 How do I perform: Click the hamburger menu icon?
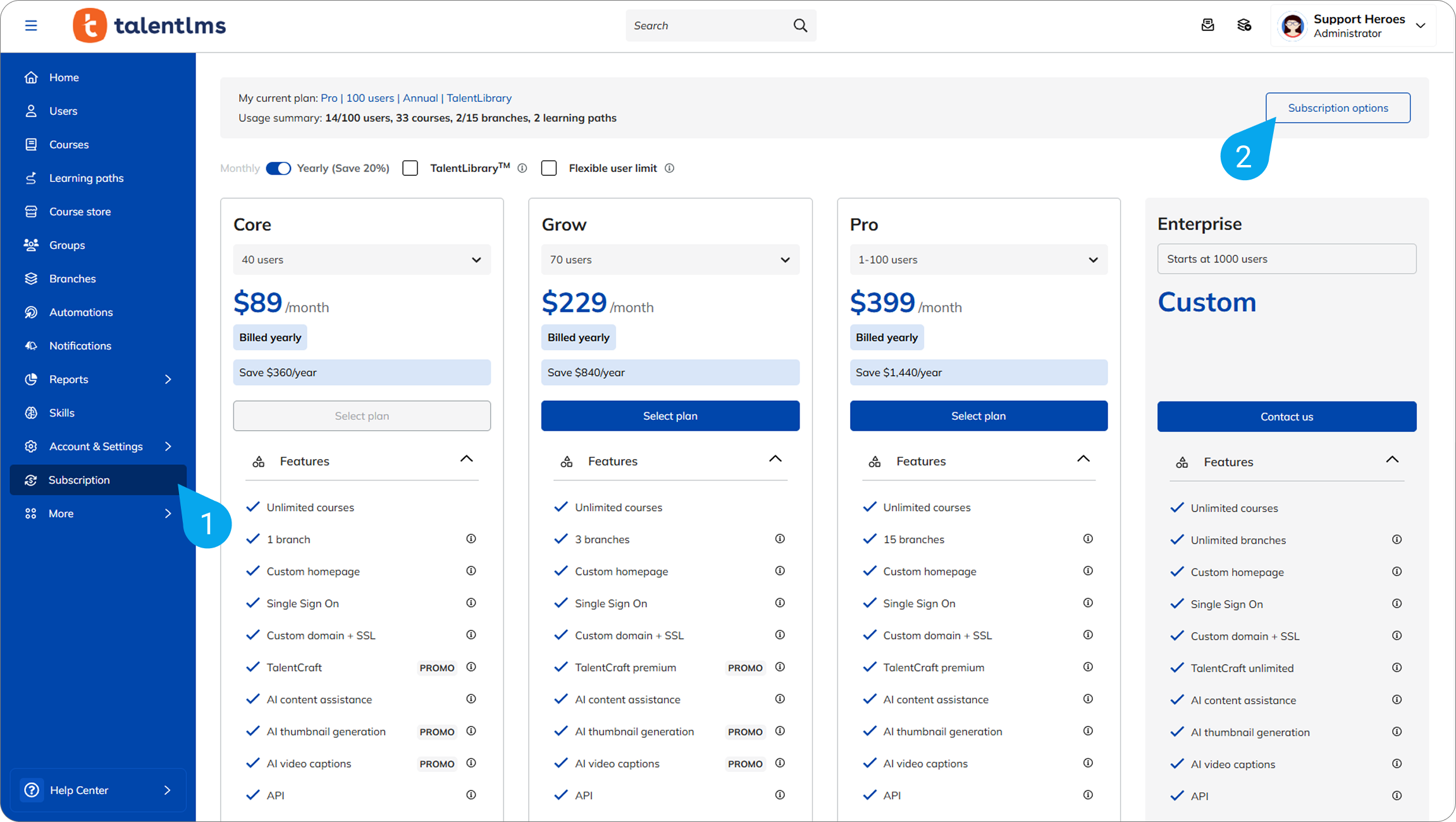pos(31,25)
